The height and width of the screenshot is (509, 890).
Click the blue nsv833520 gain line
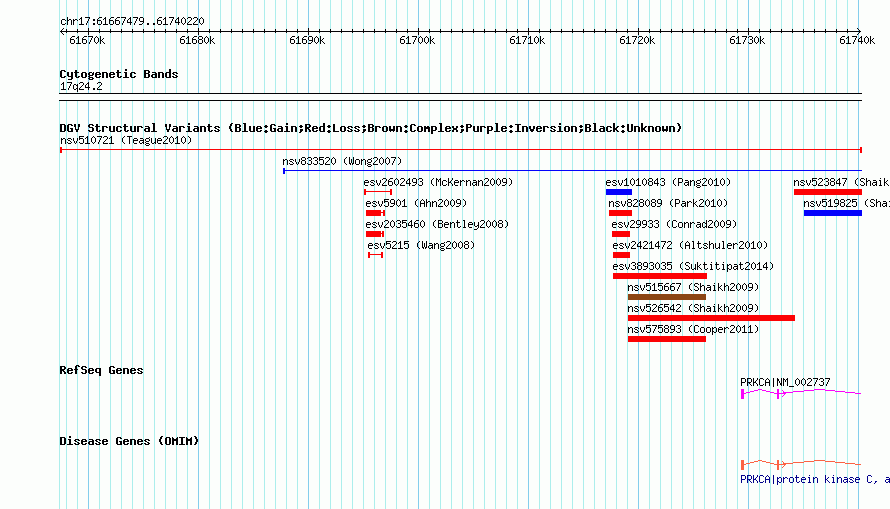pos(572,171)
